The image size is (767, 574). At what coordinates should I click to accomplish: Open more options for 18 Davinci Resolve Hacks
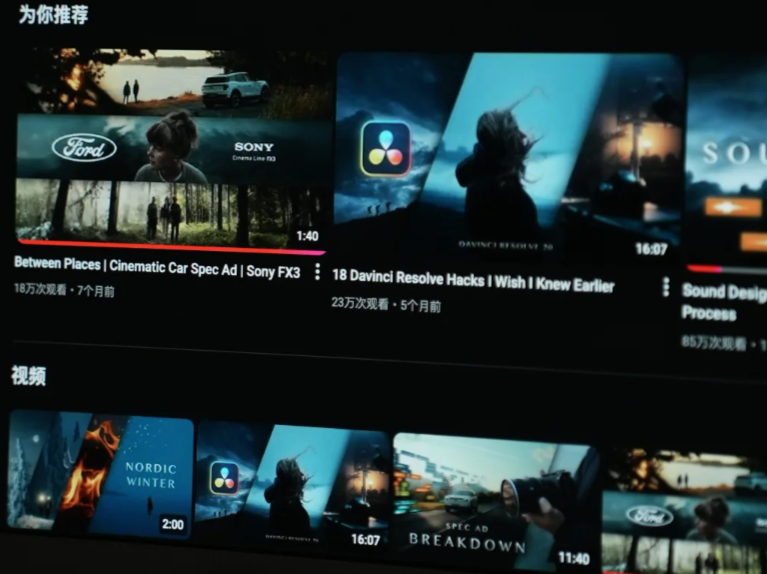666,287
